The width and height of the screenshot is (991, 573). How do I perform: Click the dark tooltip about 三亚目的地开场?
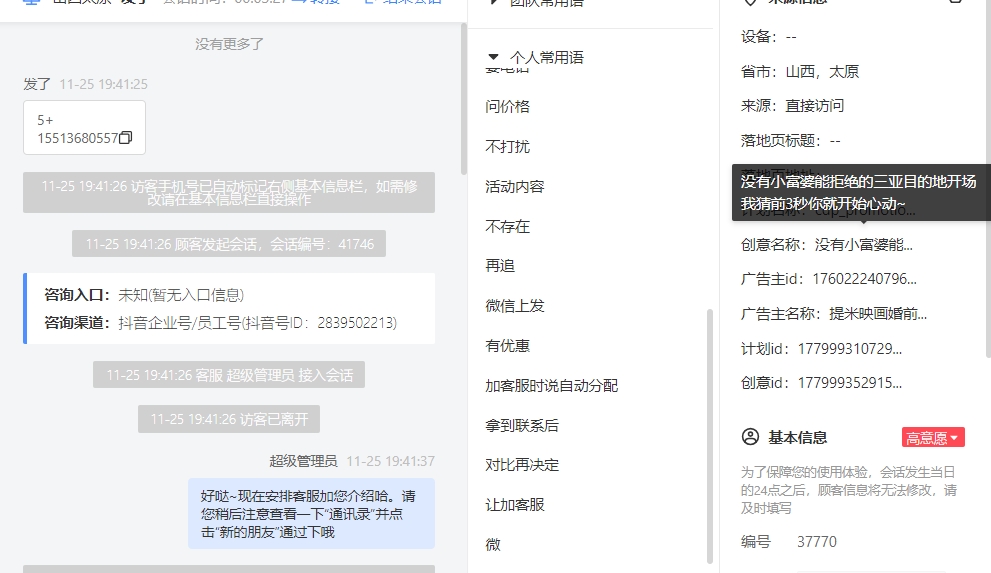[x=861, y=193]
